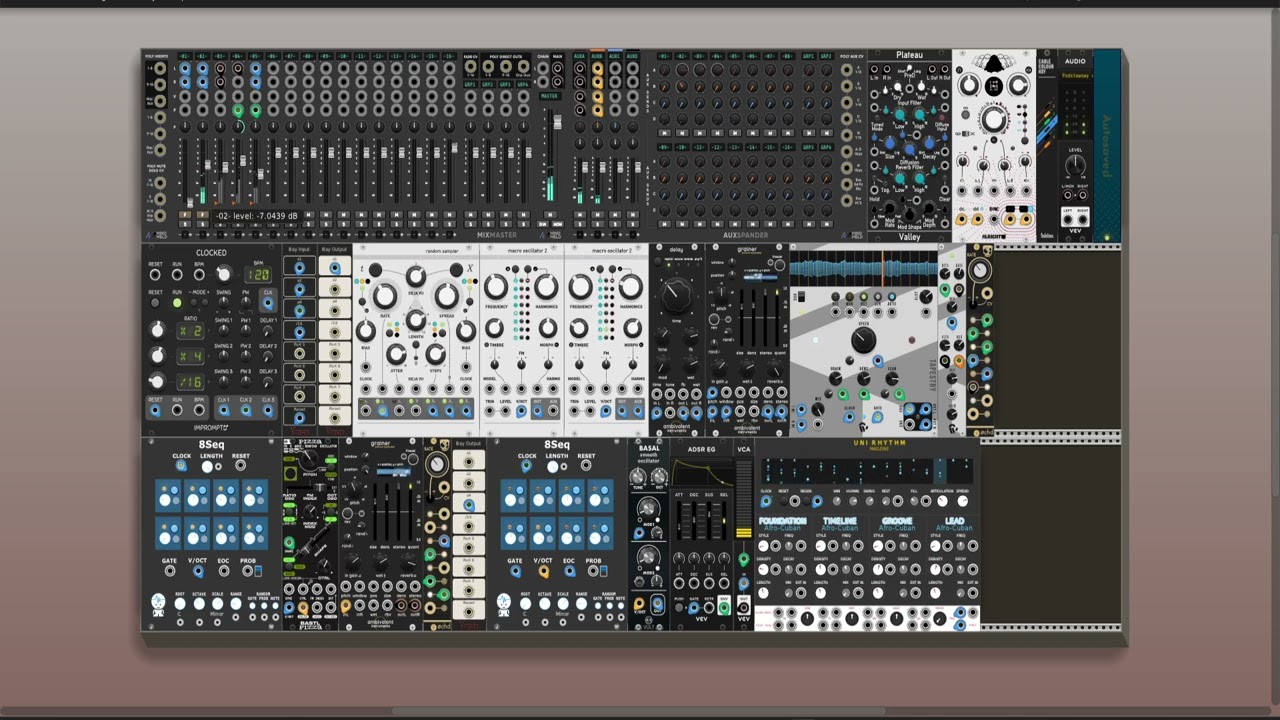Click the Clocked ratio display showing /16

click(x=190, y=382)
